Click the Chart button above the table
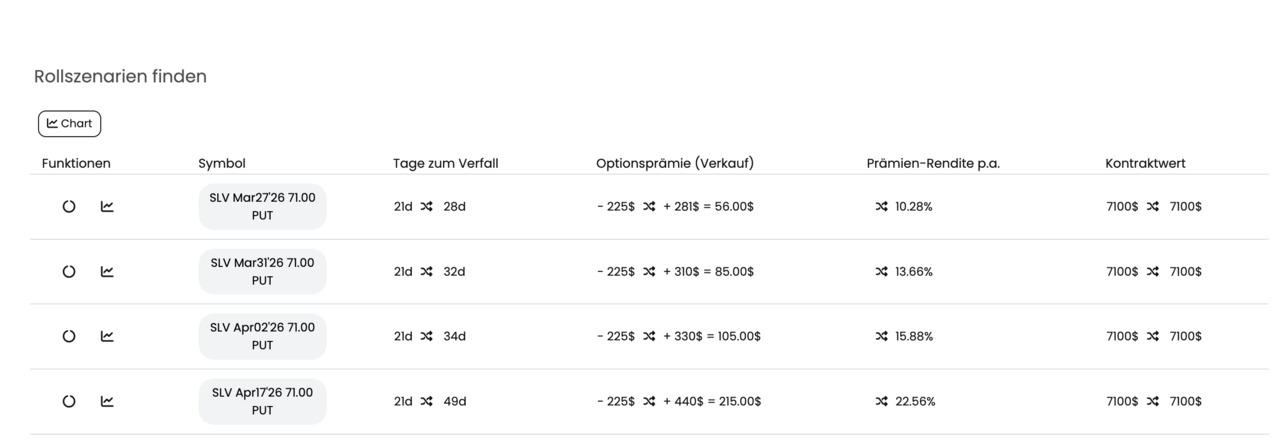The height and width of the screenshot is (446, 1280). [x=69, y=124]
